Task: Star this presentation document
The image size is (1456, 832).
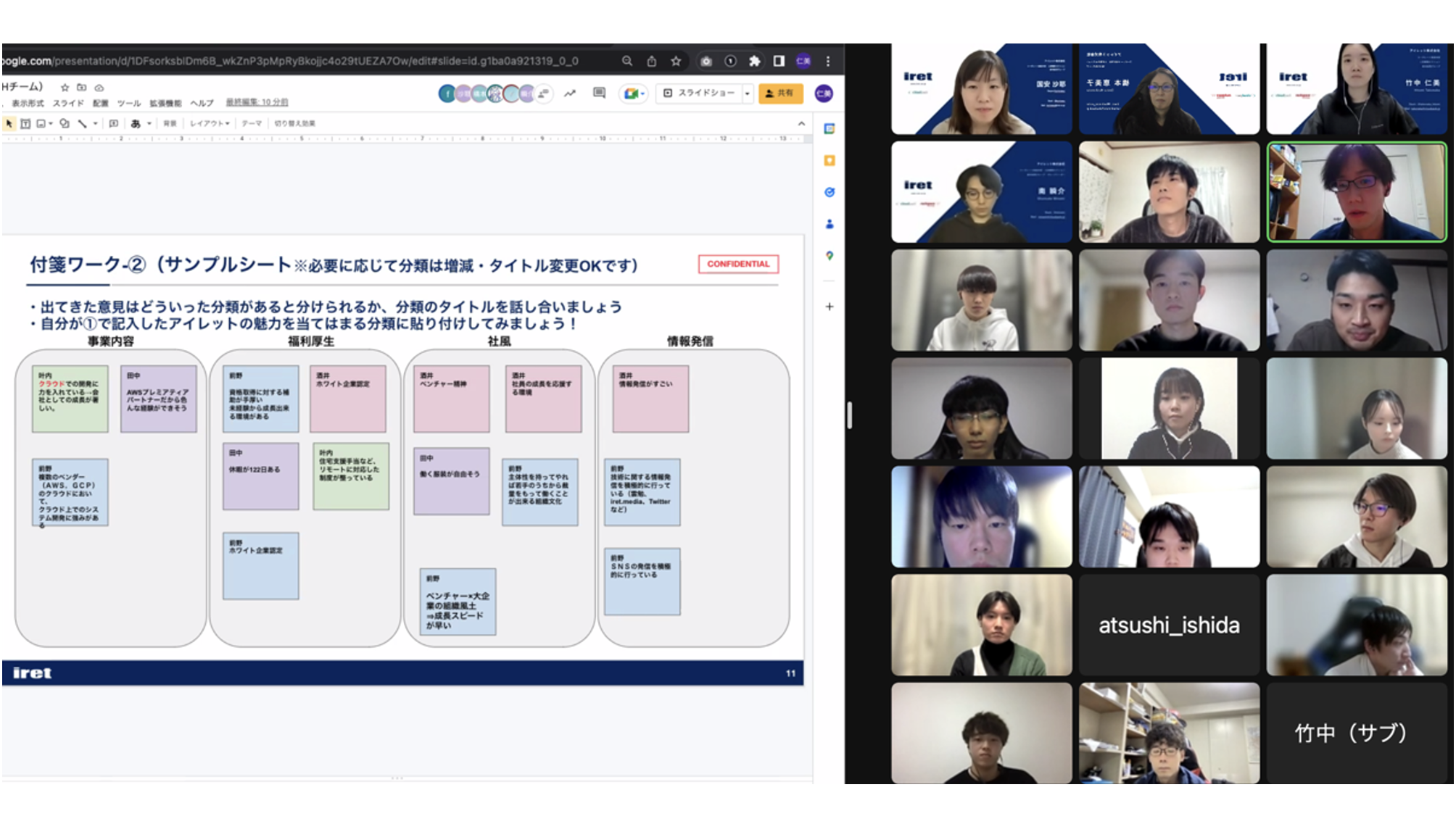Action: (x=65, y=87)
